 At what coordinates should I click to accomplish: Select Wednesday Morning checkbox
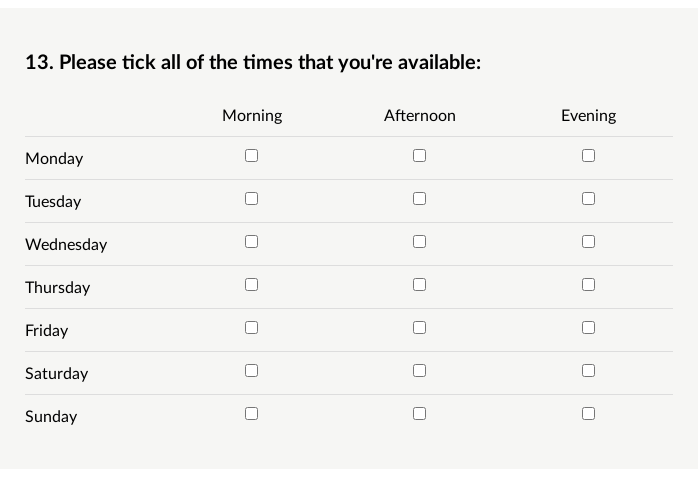[252, 242]
